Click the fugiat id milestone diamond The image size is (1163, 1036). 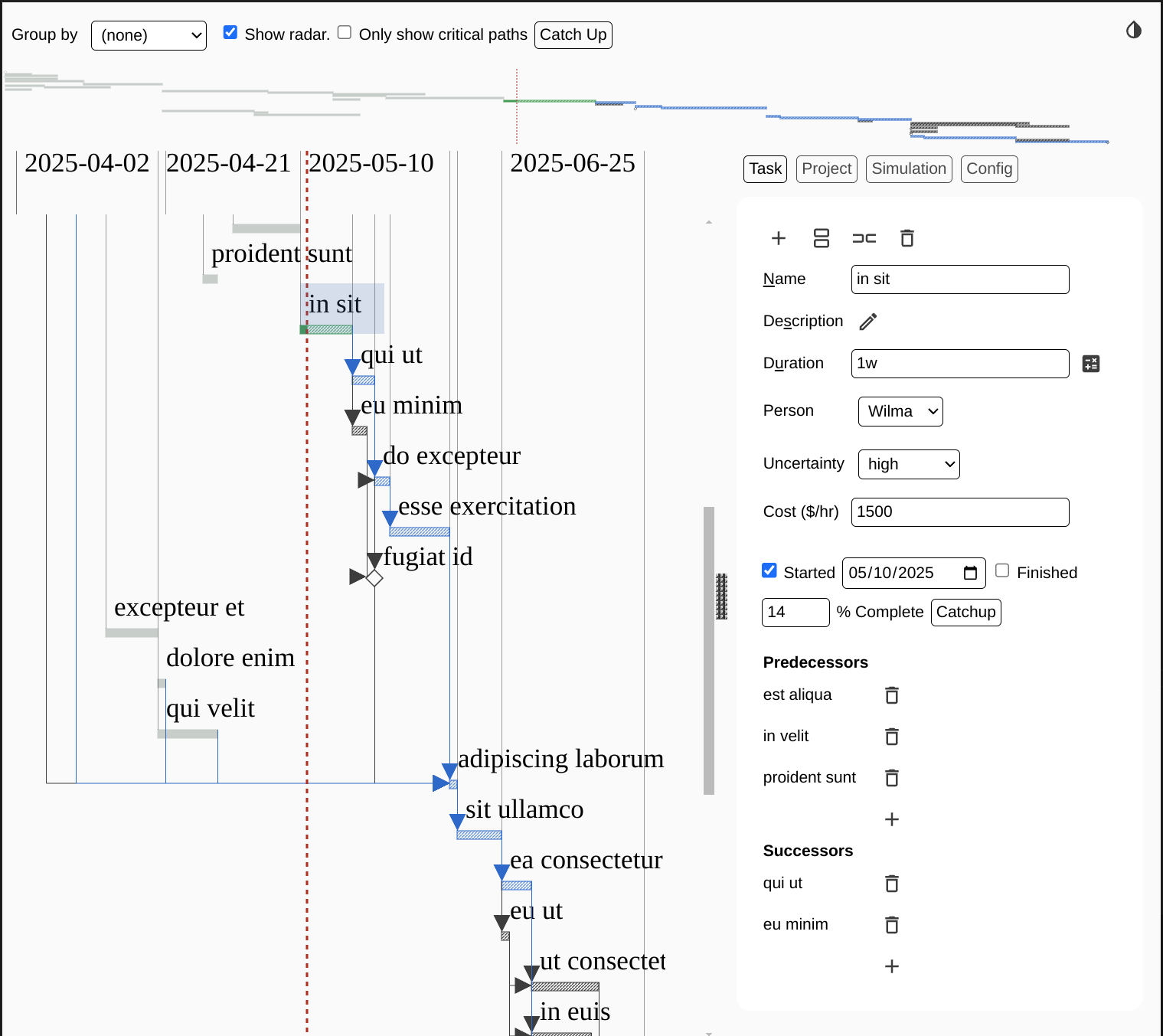click(374, 578)
